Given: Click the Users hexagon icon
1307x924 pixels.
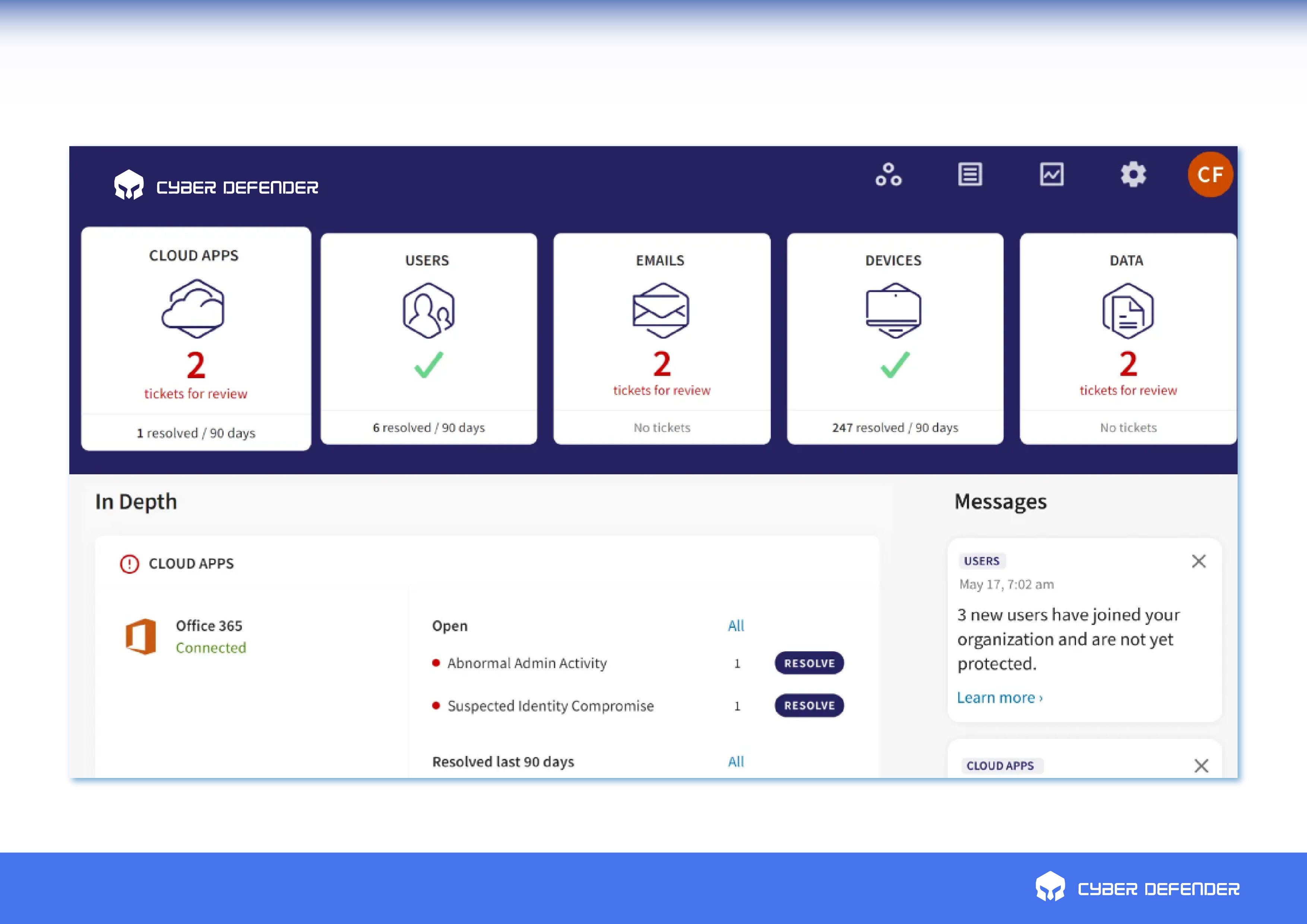Looking at the screenshot, I should tap(428, 310).
